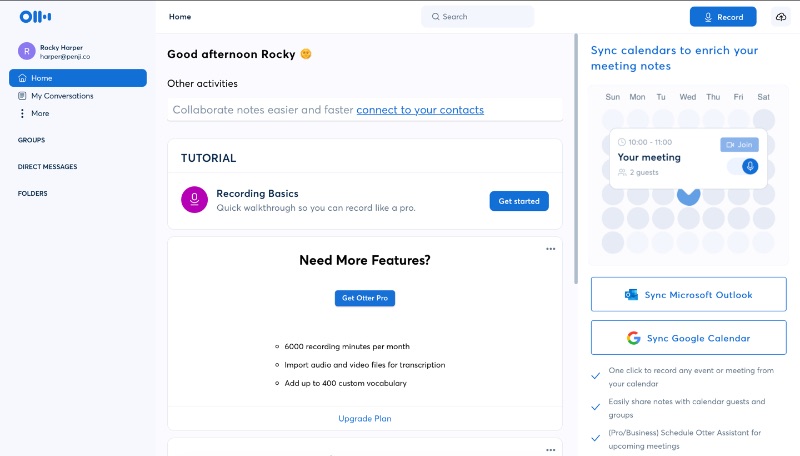Open the options menu on the bottom card
The width and height of the screenshot is (800, 456).
click(x=551, y=450)
